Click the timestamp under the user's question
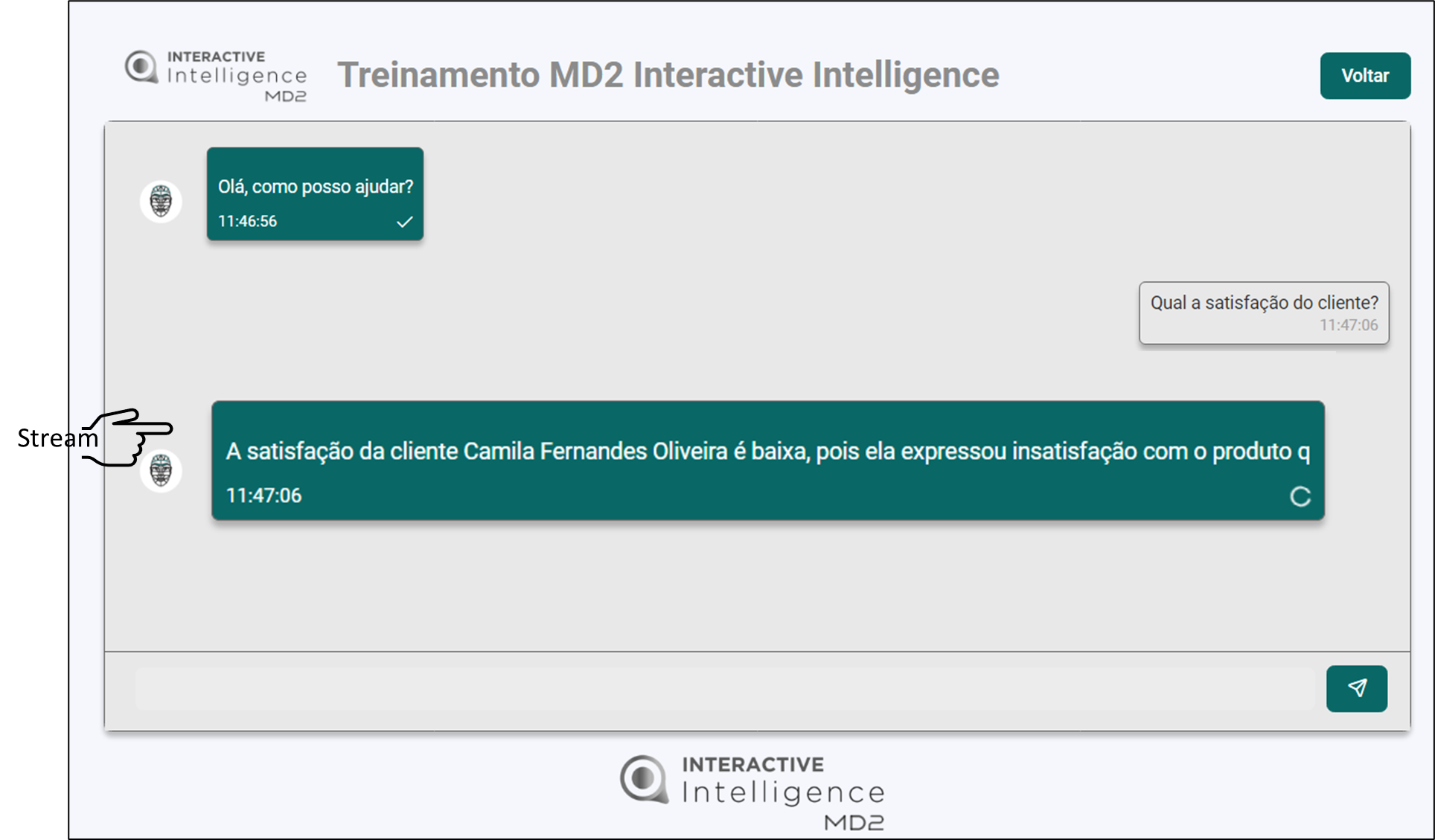The height and width of the screenshot is (840, 1435). [x=1348, y=325]
